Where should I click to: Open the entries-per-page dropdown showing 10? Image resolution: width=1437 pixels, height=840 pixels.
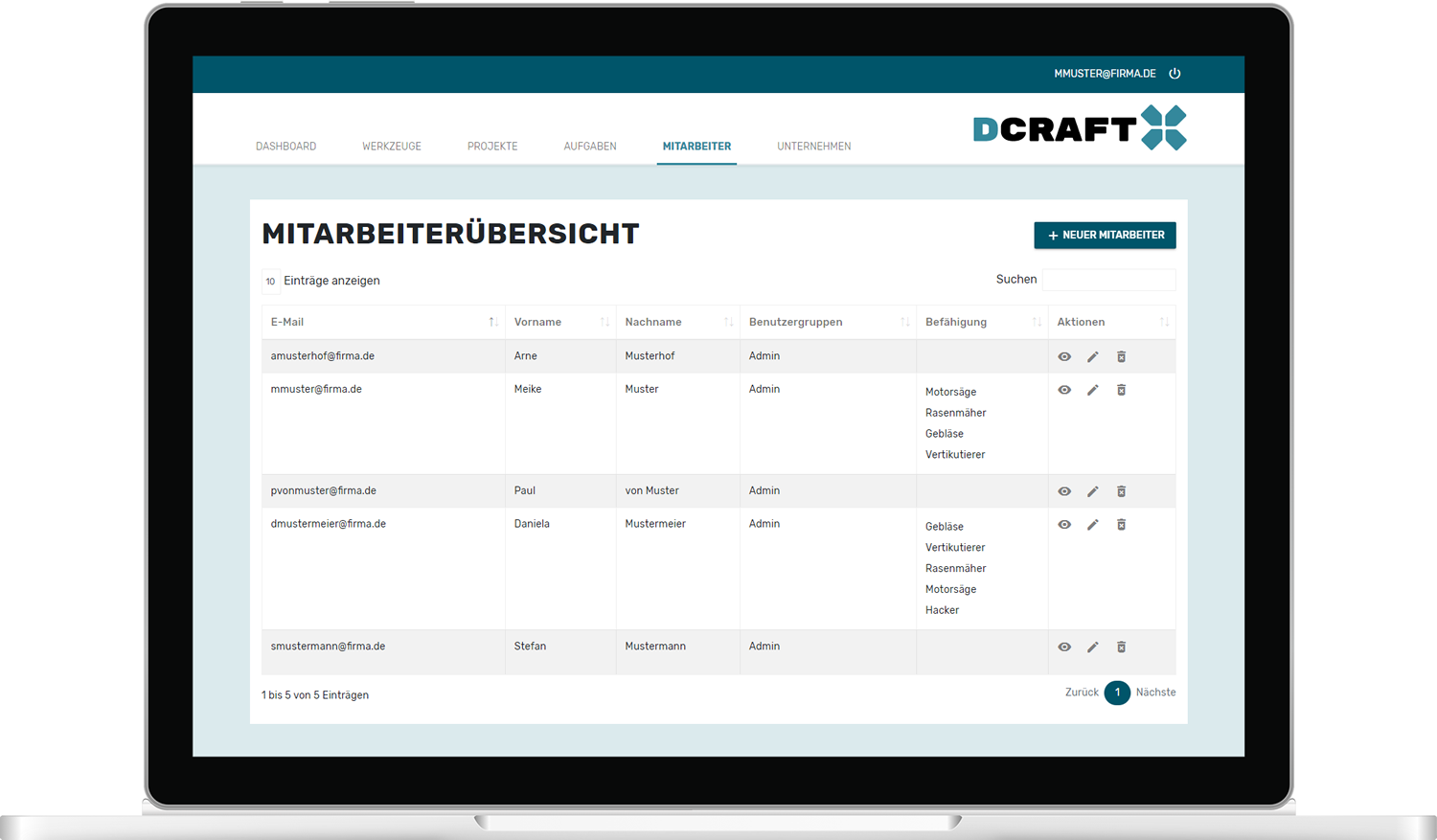270,282
